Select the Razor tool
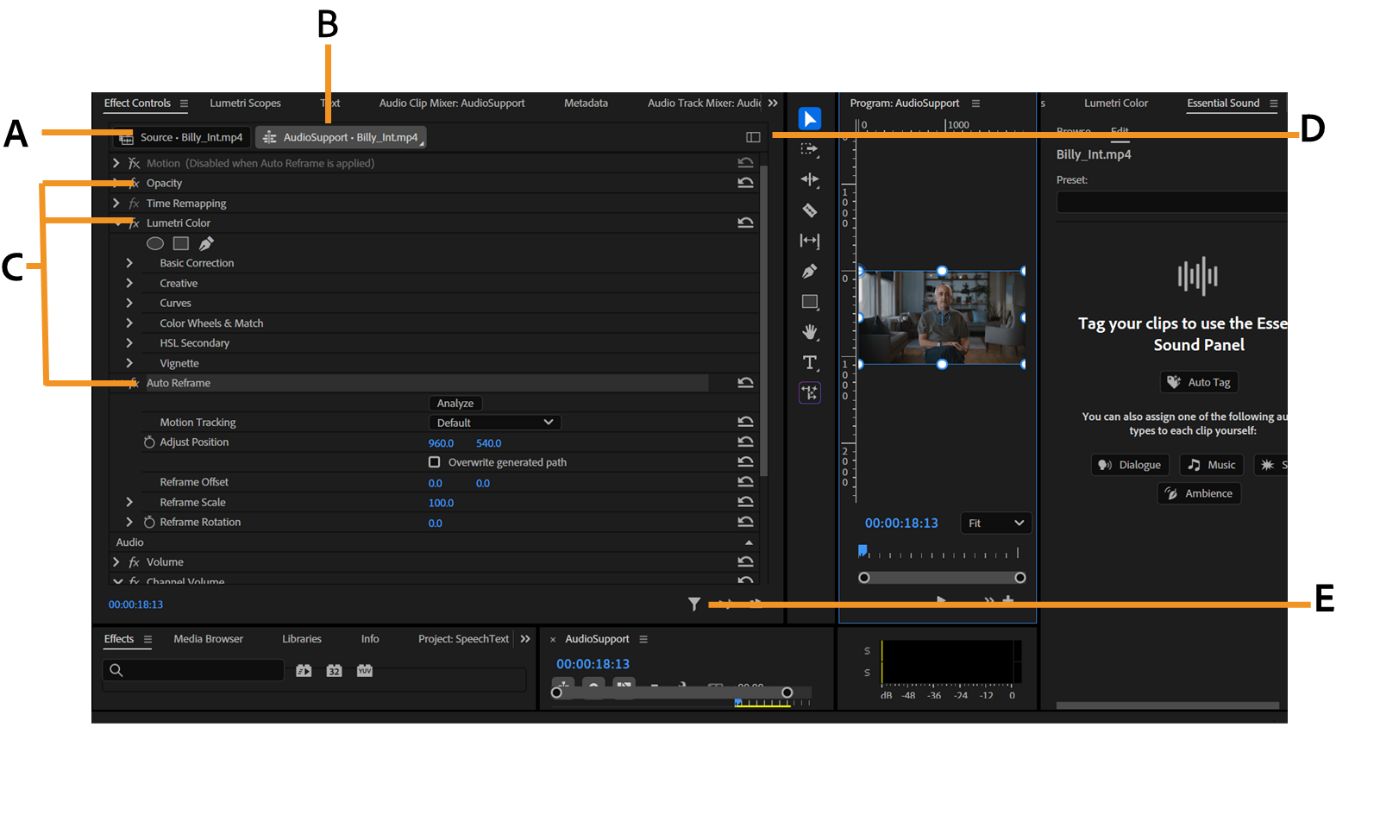 [809, 210]
